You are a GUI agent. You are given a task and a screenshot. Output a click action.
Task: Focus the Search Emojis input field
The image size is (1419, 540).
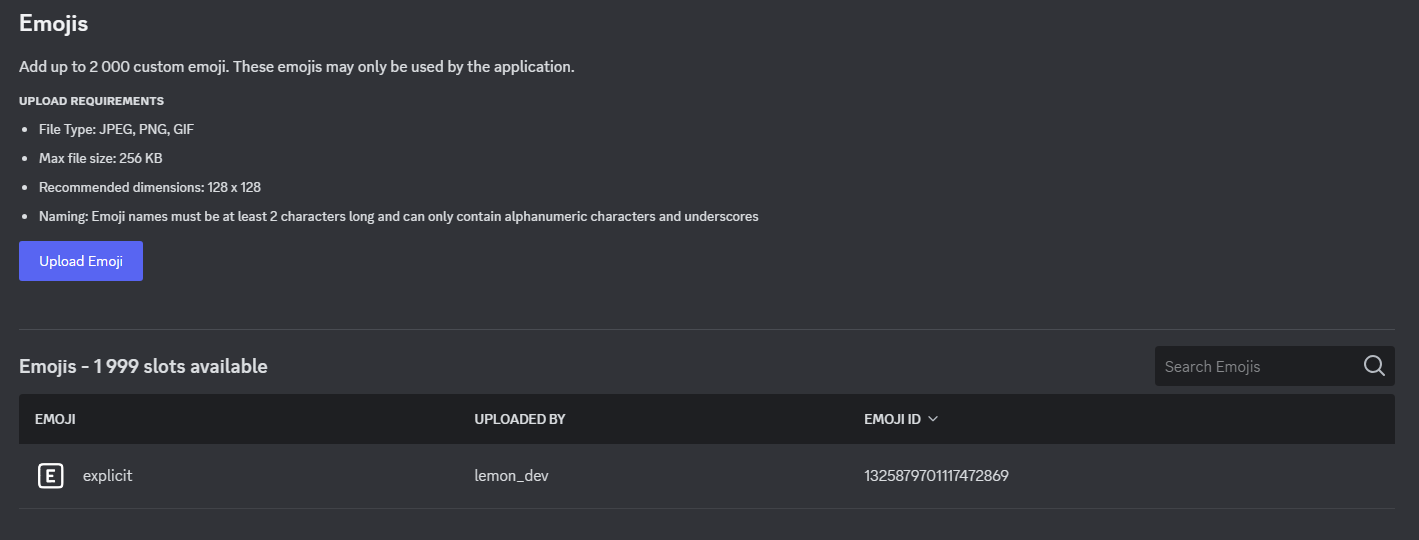coord(1255,366)
